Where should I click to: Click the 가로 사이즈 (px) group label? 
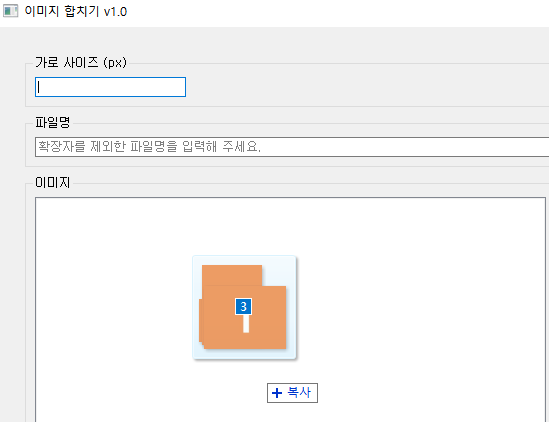[81, 63]
